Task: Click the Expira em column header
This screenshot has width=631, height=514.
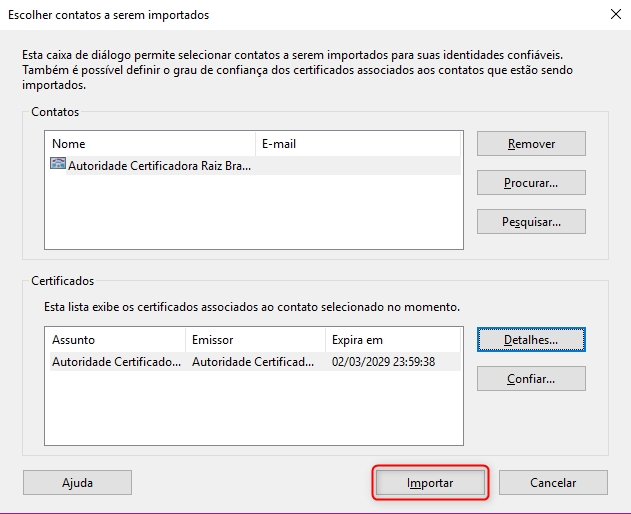Action: [393, 340]
